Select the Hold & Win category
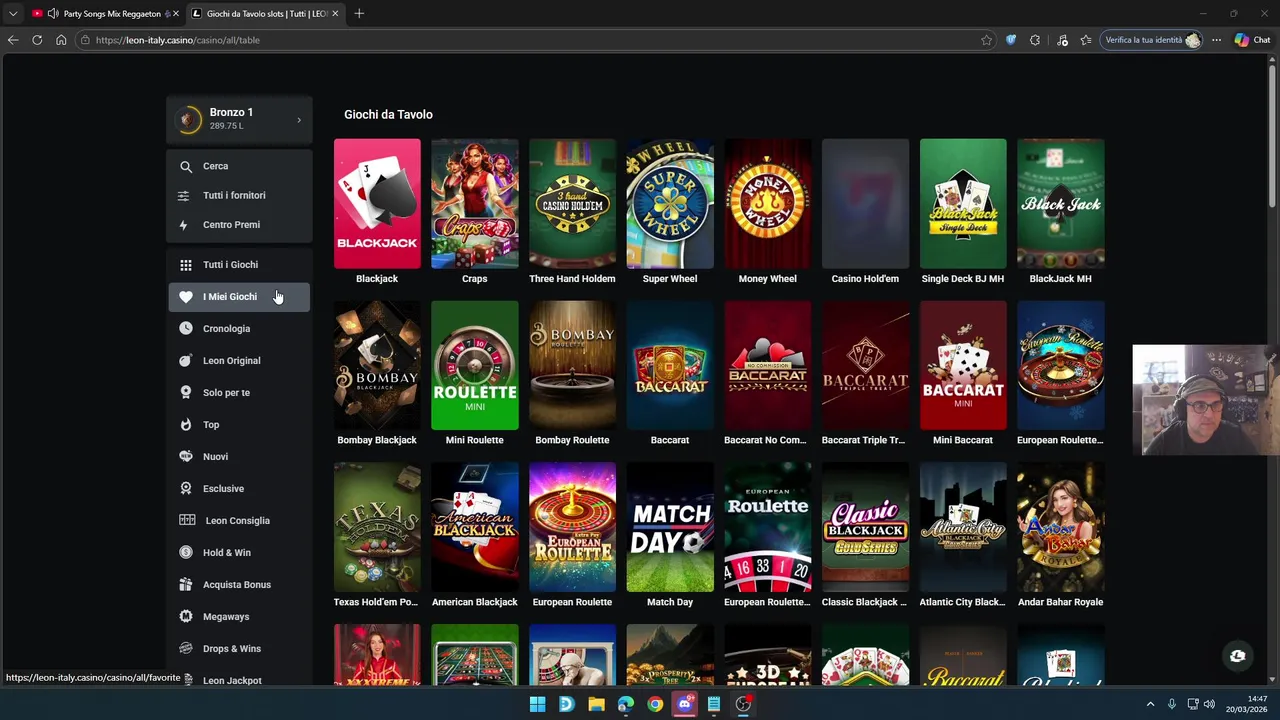 point(239,553)
